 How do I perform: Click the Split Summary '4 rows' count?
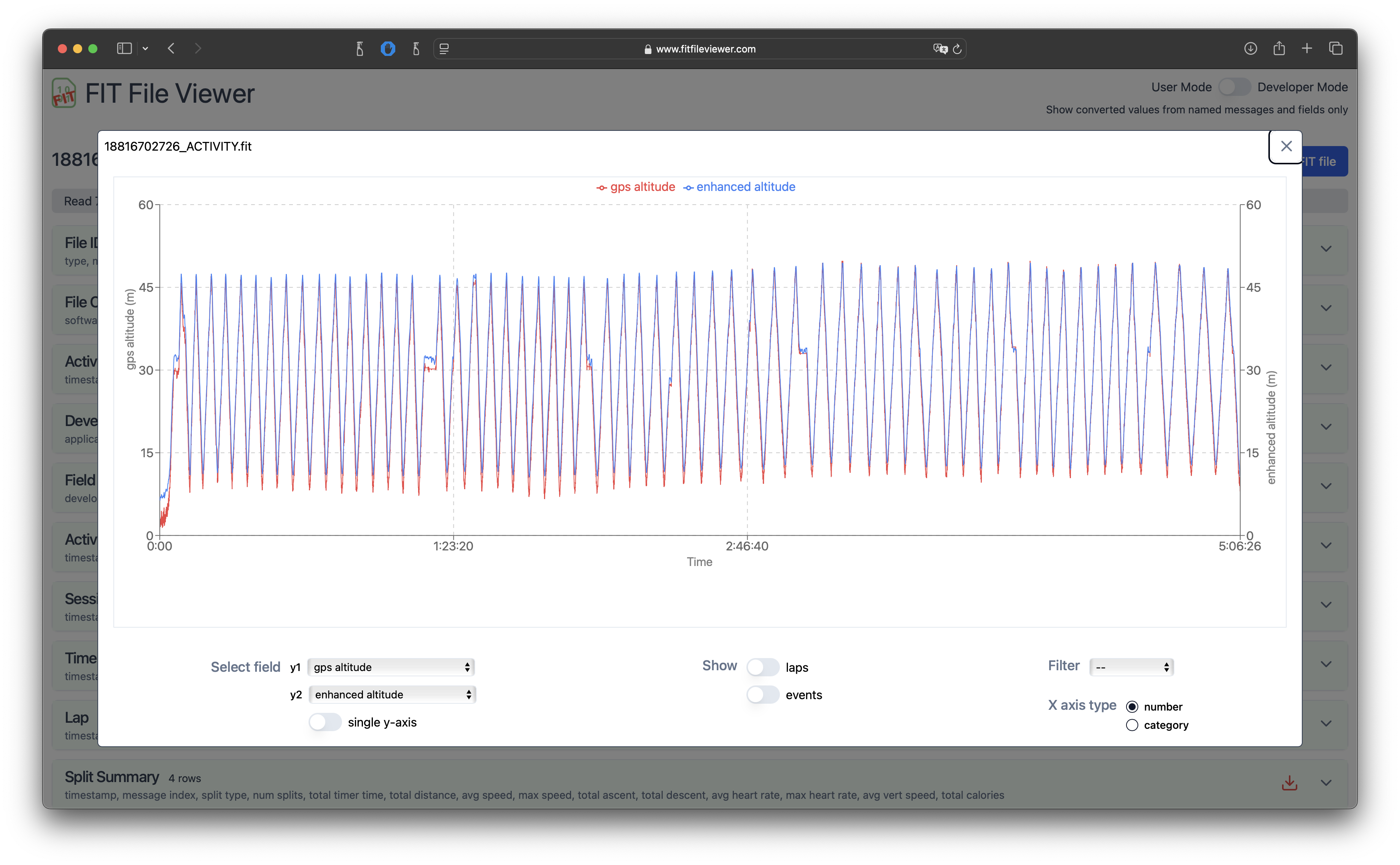pos(185,779)
